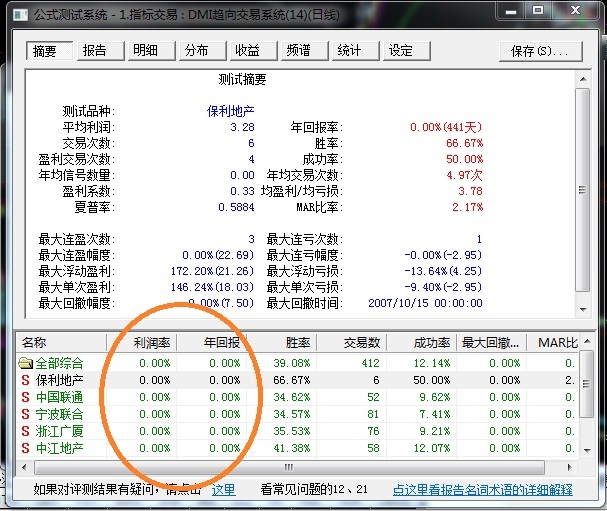The height and width of the screenshot is (511, 607).
Task: Select the 浙江广厦 row in the list
Action: (x=297, y=431)
